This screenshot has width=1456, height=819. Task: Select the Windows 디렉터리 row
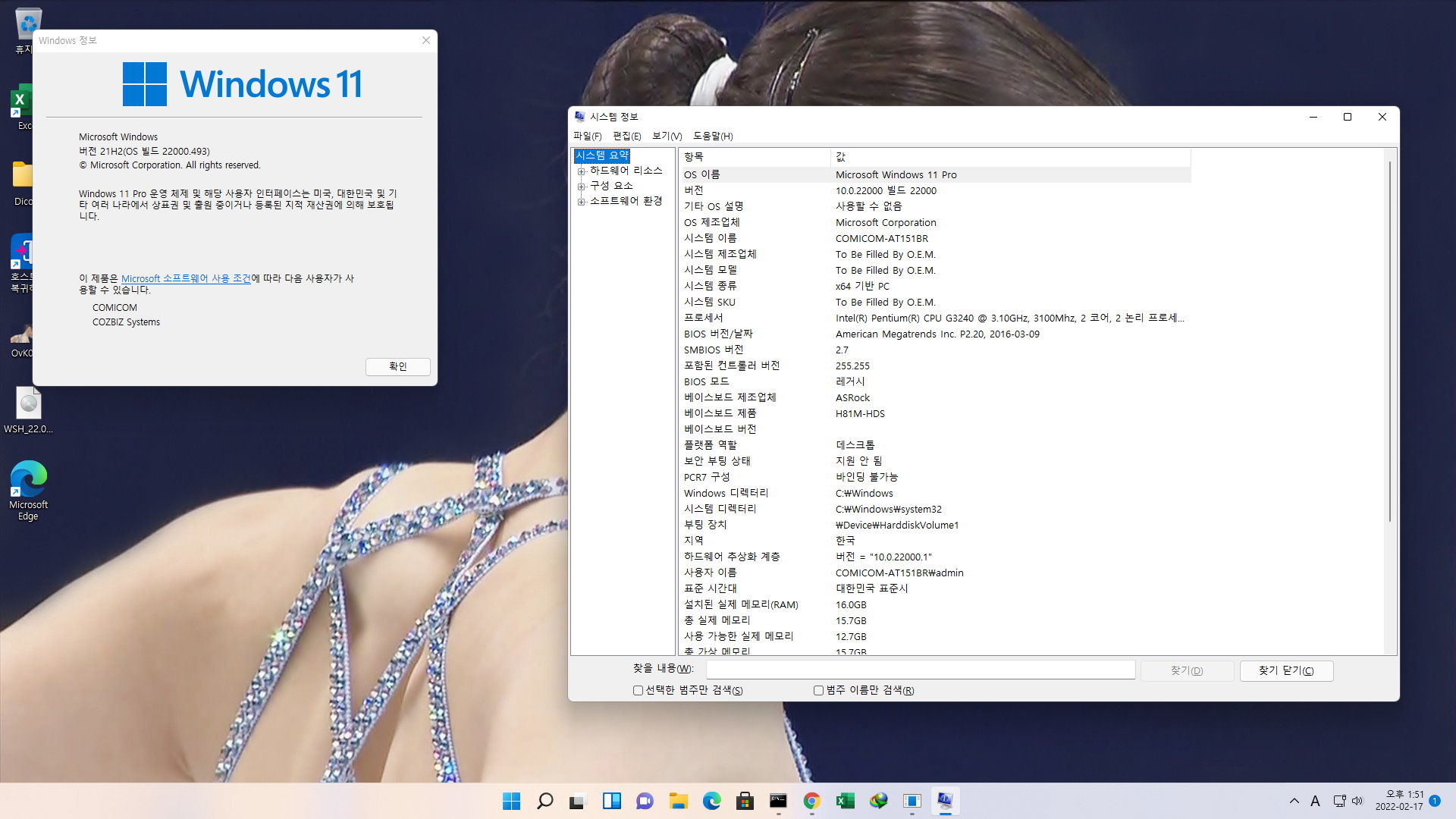(935, 493)
